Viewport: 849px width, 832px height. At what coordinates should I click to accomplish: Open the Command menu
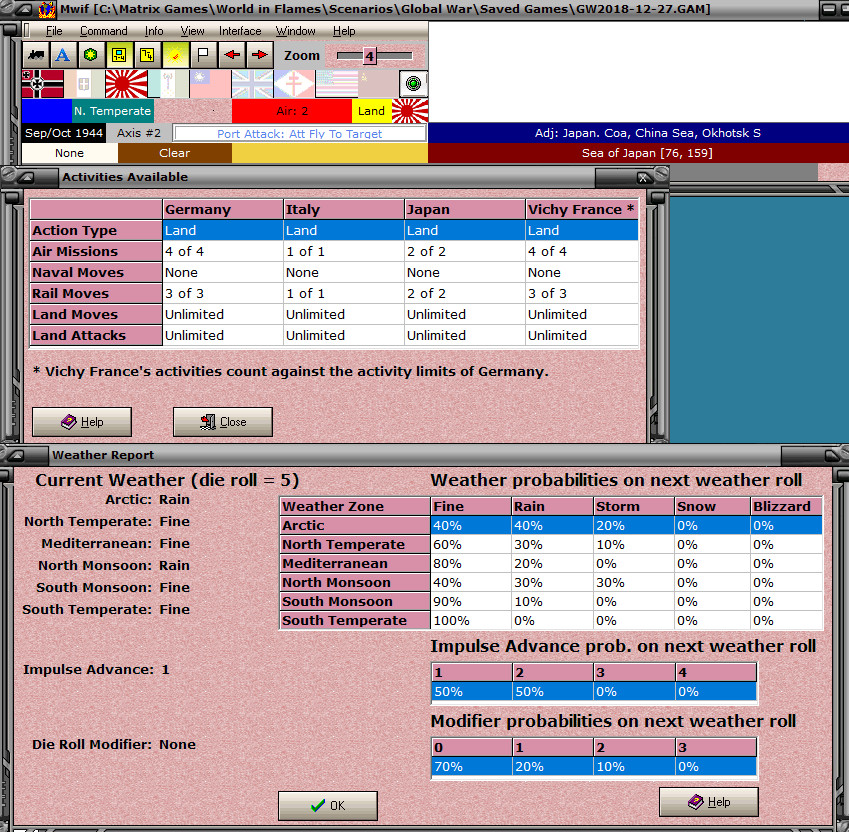click(x=104, y=31)
